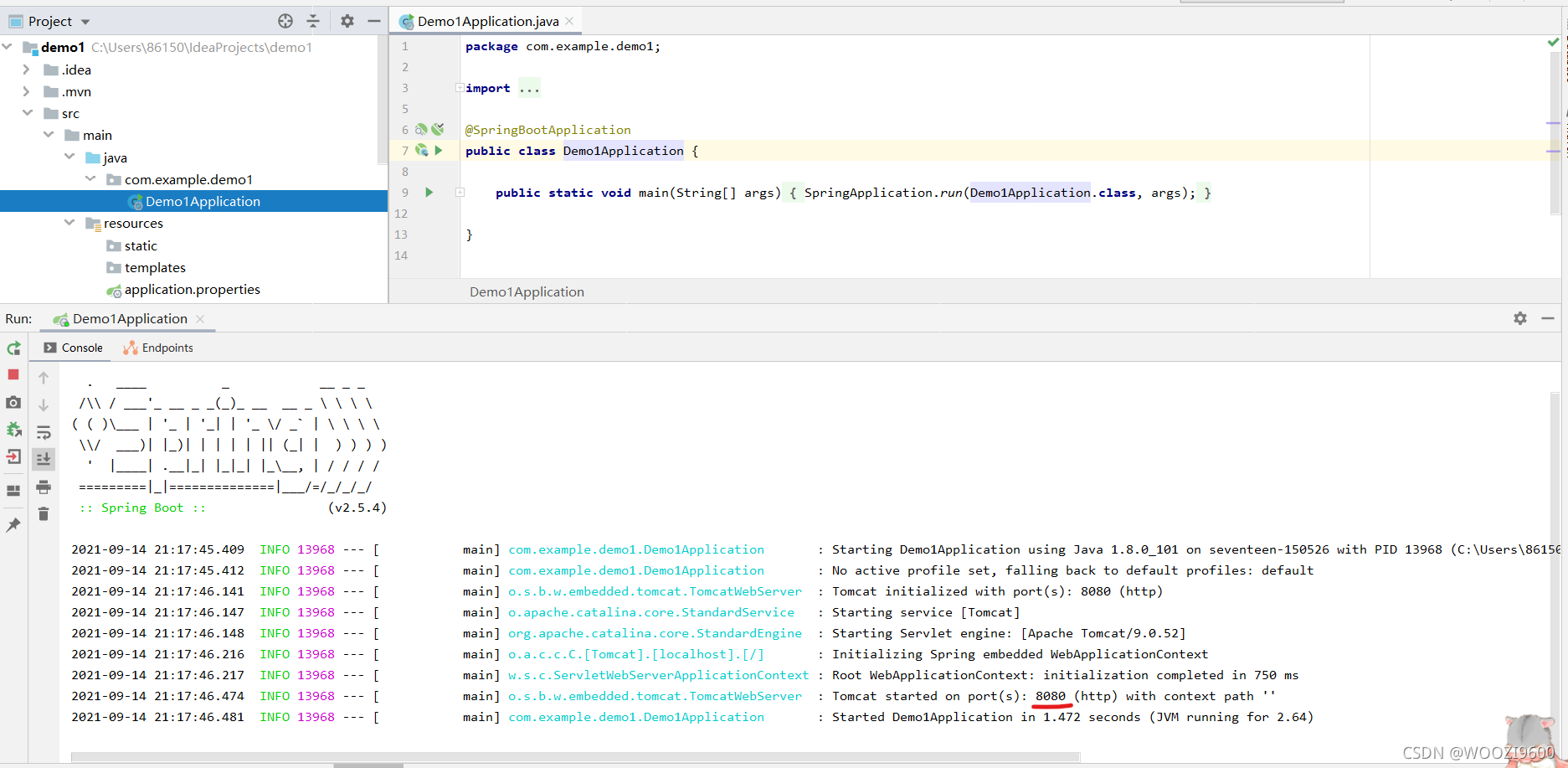Click the run gutter icon beside main method
This screenshot has height=768, width=1568.
point(429,193)
